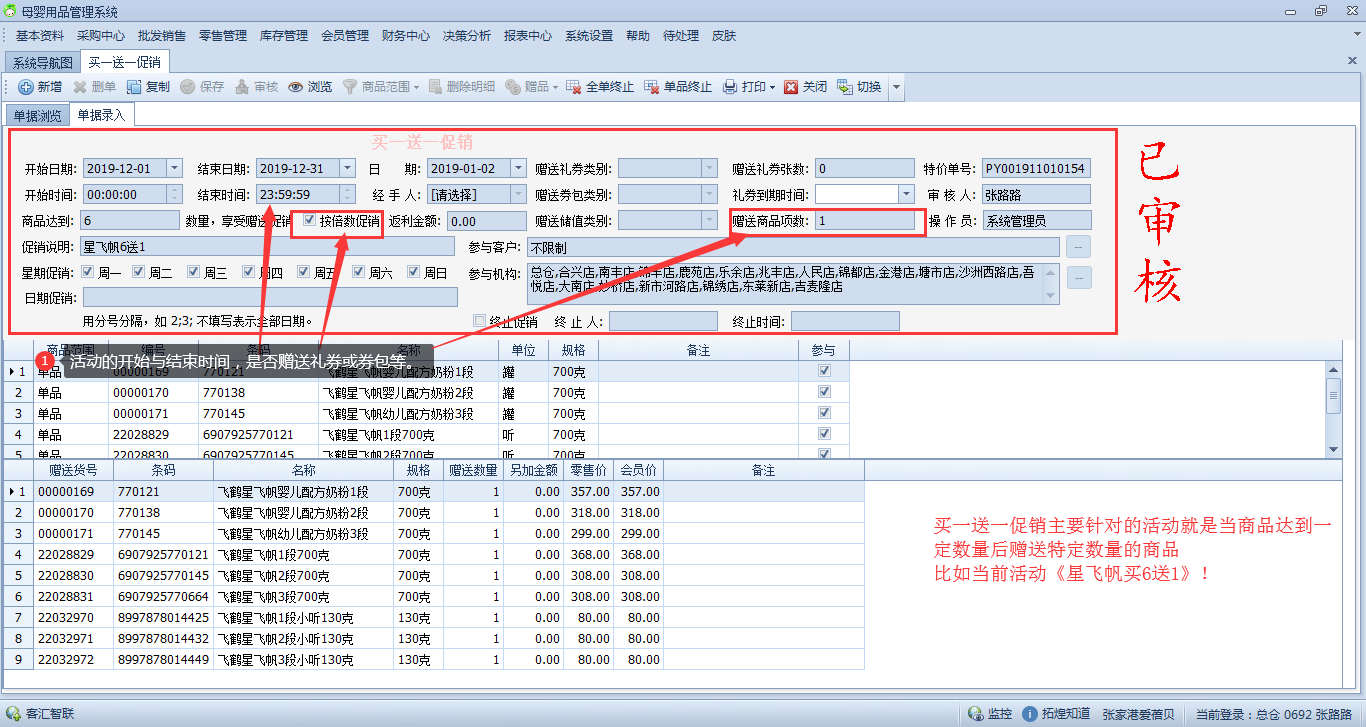Viewport: 1366px width, 727px height.
Task: Click the 赠品 gift icon
Action: click(x=513, y=87)
